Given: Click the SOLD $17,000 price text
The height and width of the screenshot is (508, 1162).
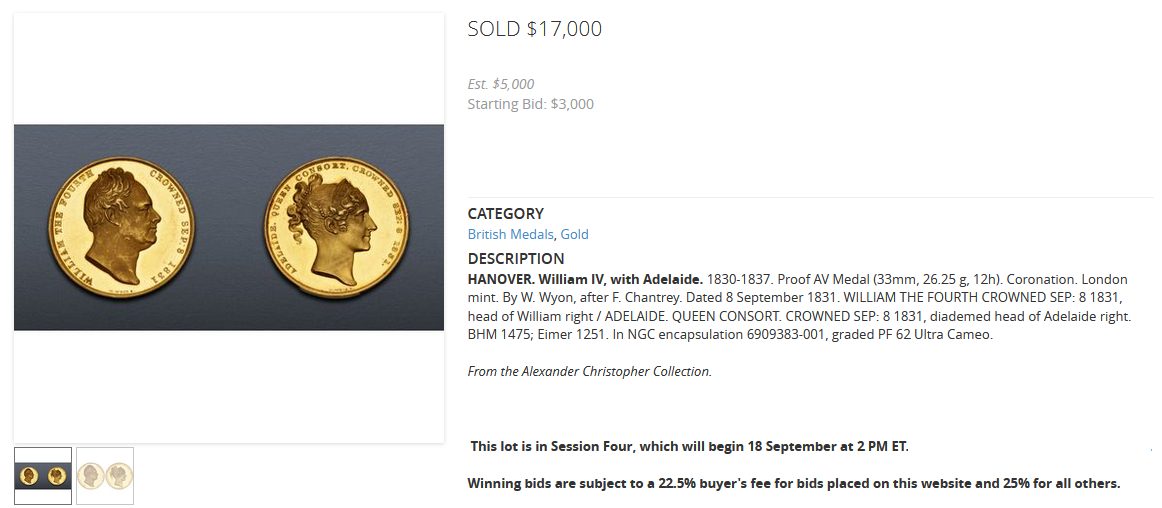Looking at the screenshot, I should coord(535,29).
